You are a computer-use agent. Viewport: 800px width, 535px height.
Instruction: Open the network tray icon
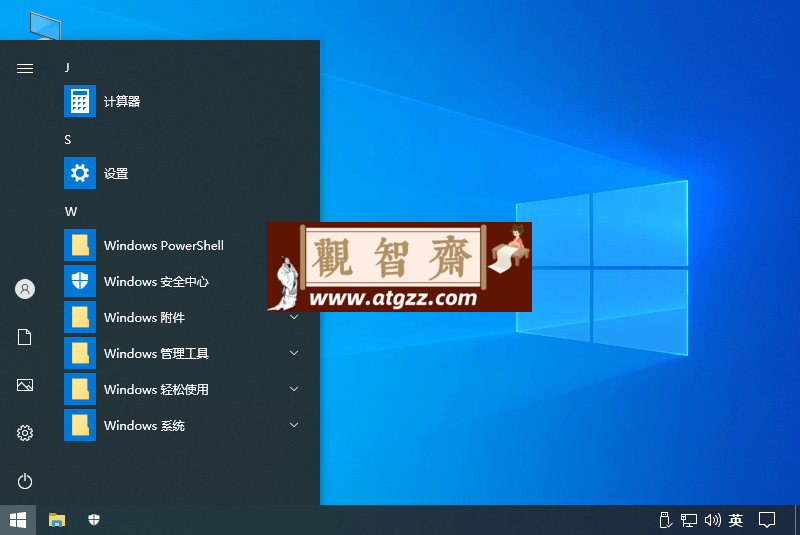688,520
